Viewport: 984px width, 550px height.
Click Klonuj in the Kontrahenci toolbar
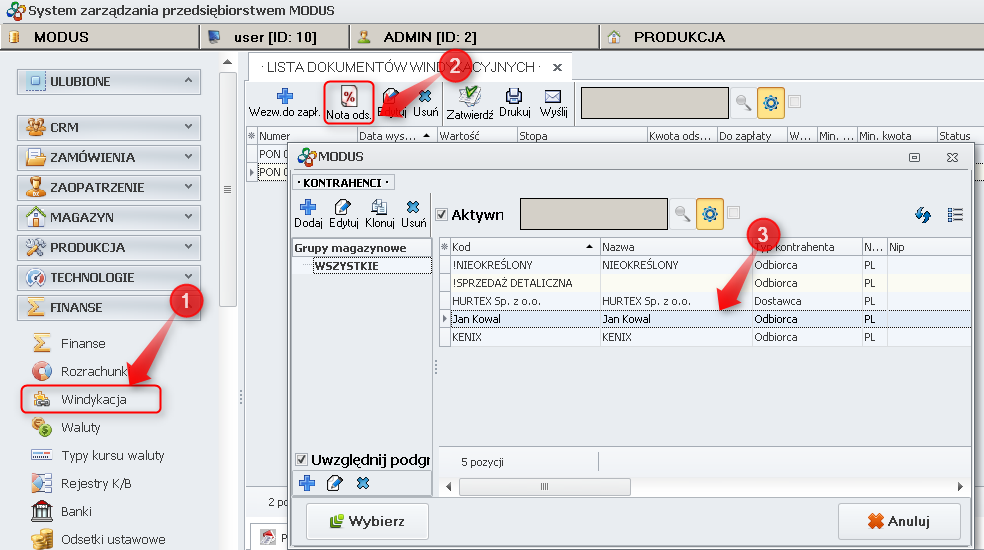(x=380, y=213)
